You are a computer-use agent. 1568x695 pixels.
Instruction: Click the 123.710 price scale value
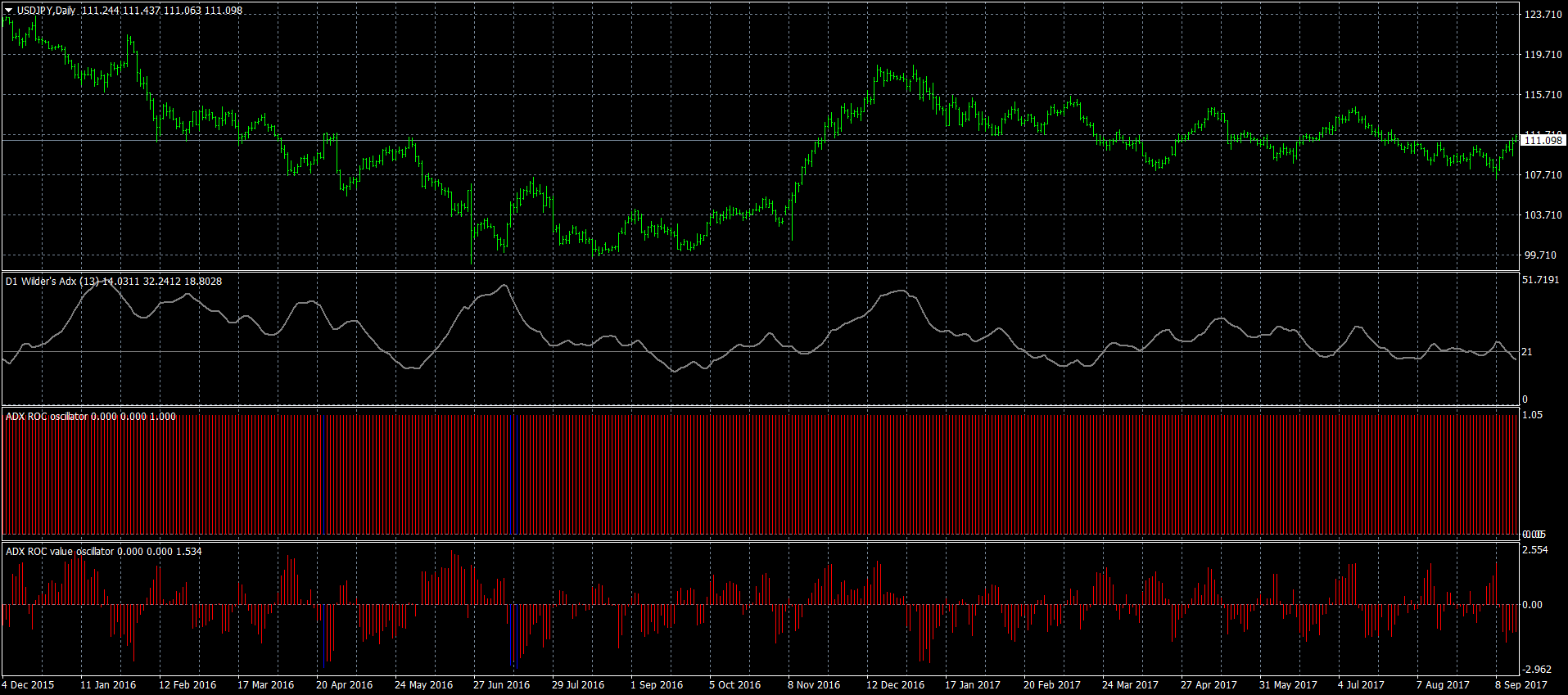click(x=1543, y=15)
